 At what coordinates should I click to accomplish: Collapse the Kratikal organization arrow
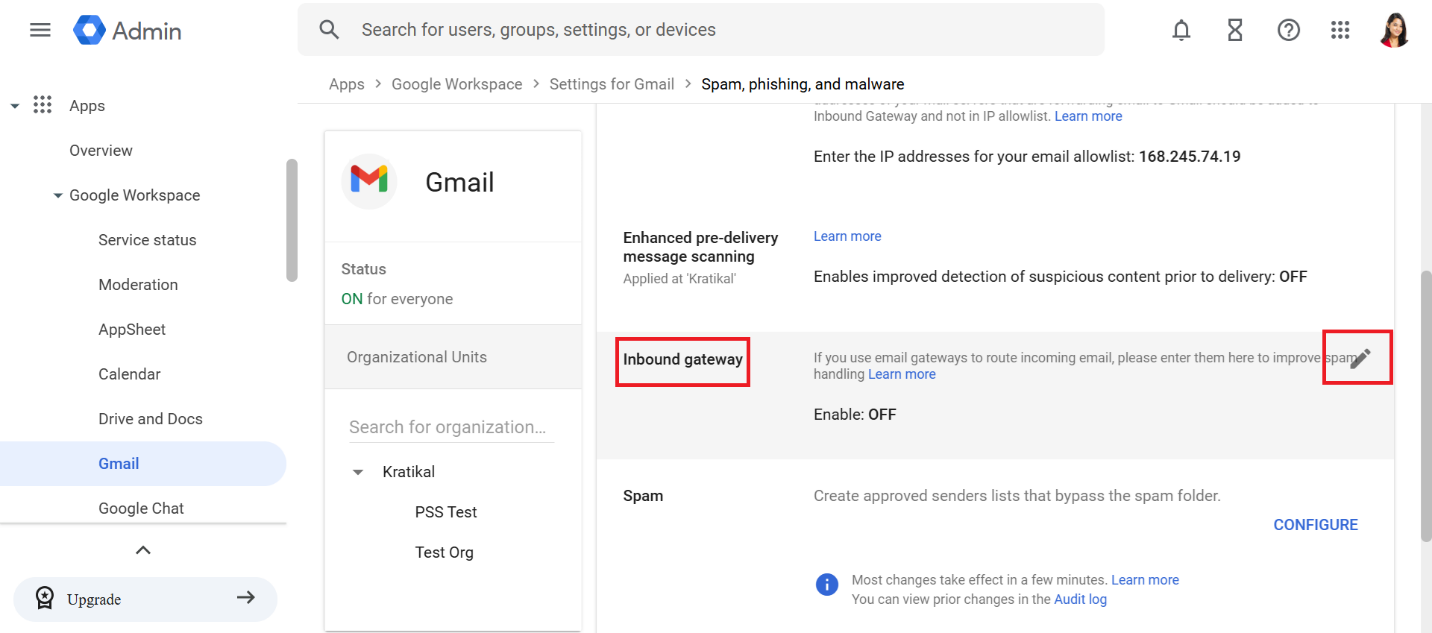click(358, 472)
